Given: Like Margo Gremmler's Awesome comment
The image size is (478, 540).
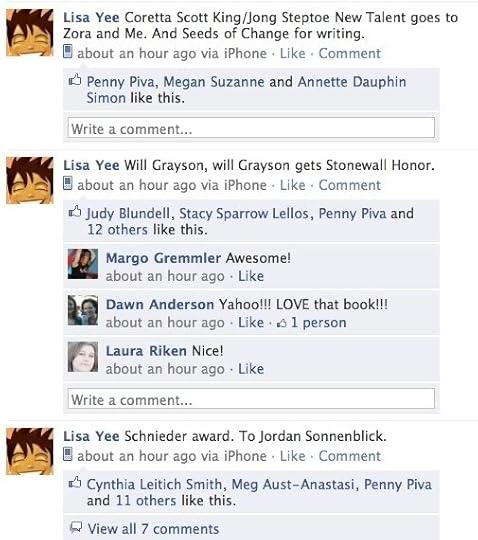Looking at the screenshot, I should click(x=251, y=276).
